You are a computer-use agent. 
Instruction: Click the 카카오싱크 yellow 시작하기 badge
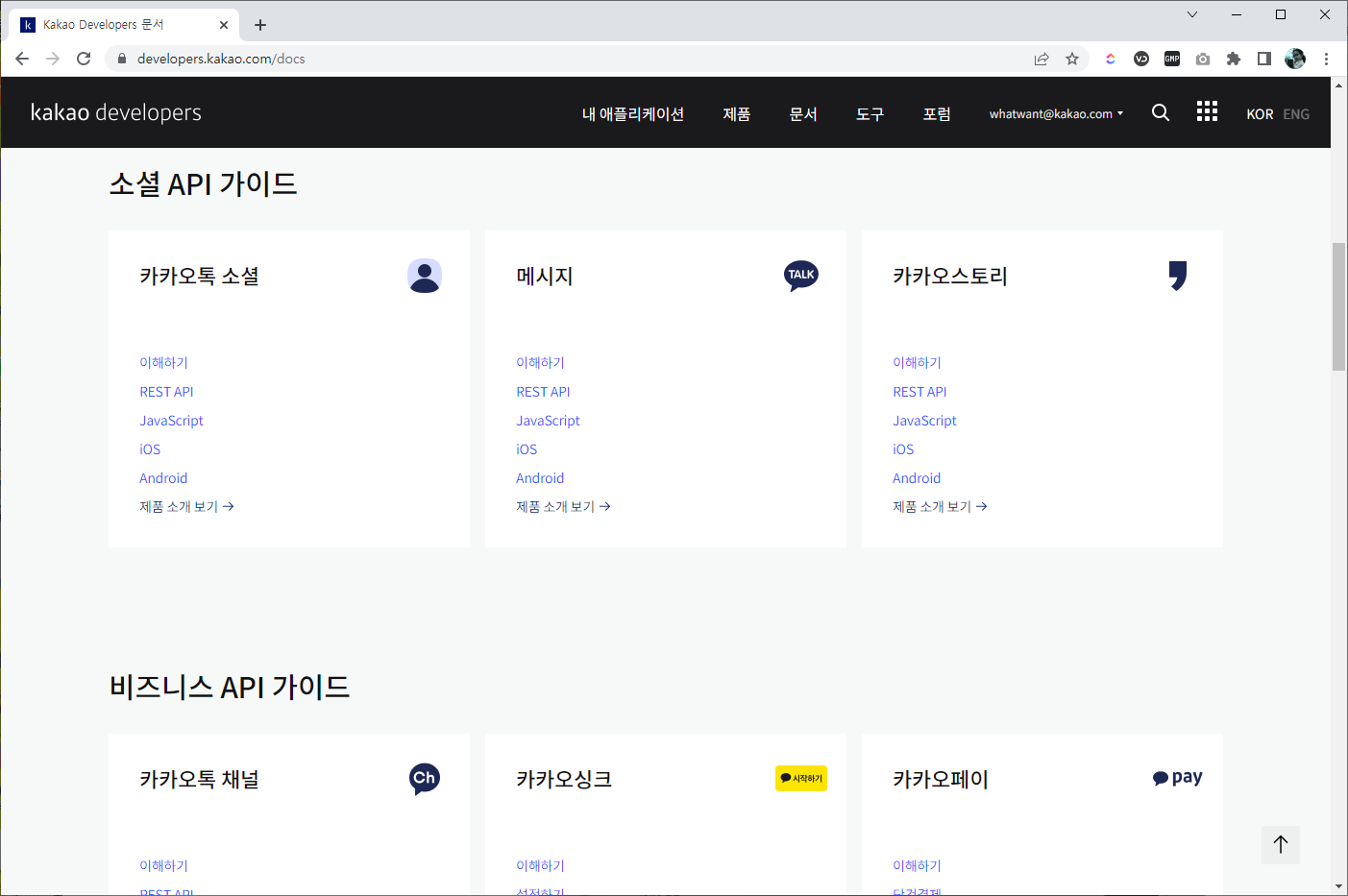[x=801, y=778]
